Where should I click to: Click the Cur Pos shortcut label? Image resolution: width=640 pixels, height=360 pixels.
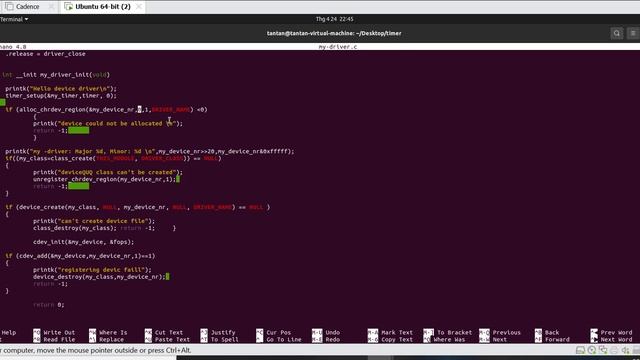(279, 333)
